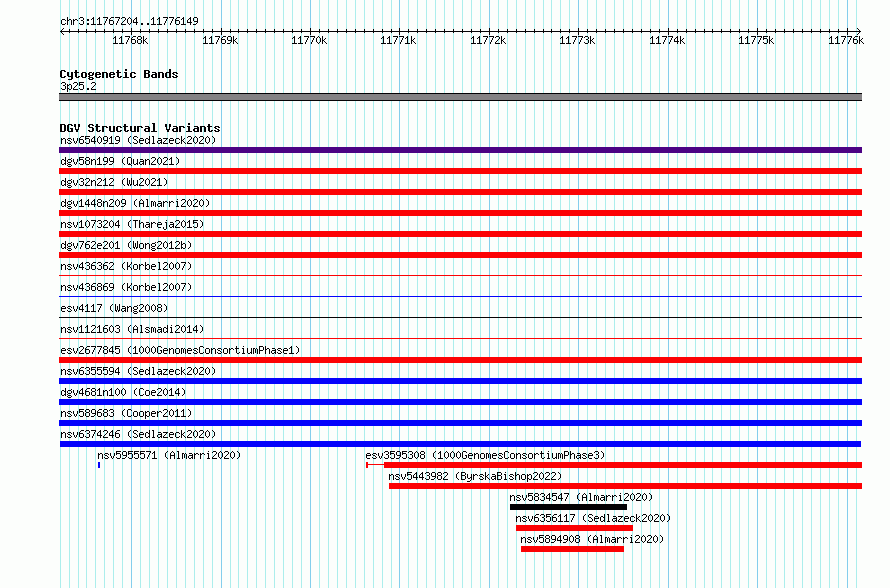Click the thin blue nsv436869 line
The width and height of the screenshot is (890, 588).
(460, 296)
